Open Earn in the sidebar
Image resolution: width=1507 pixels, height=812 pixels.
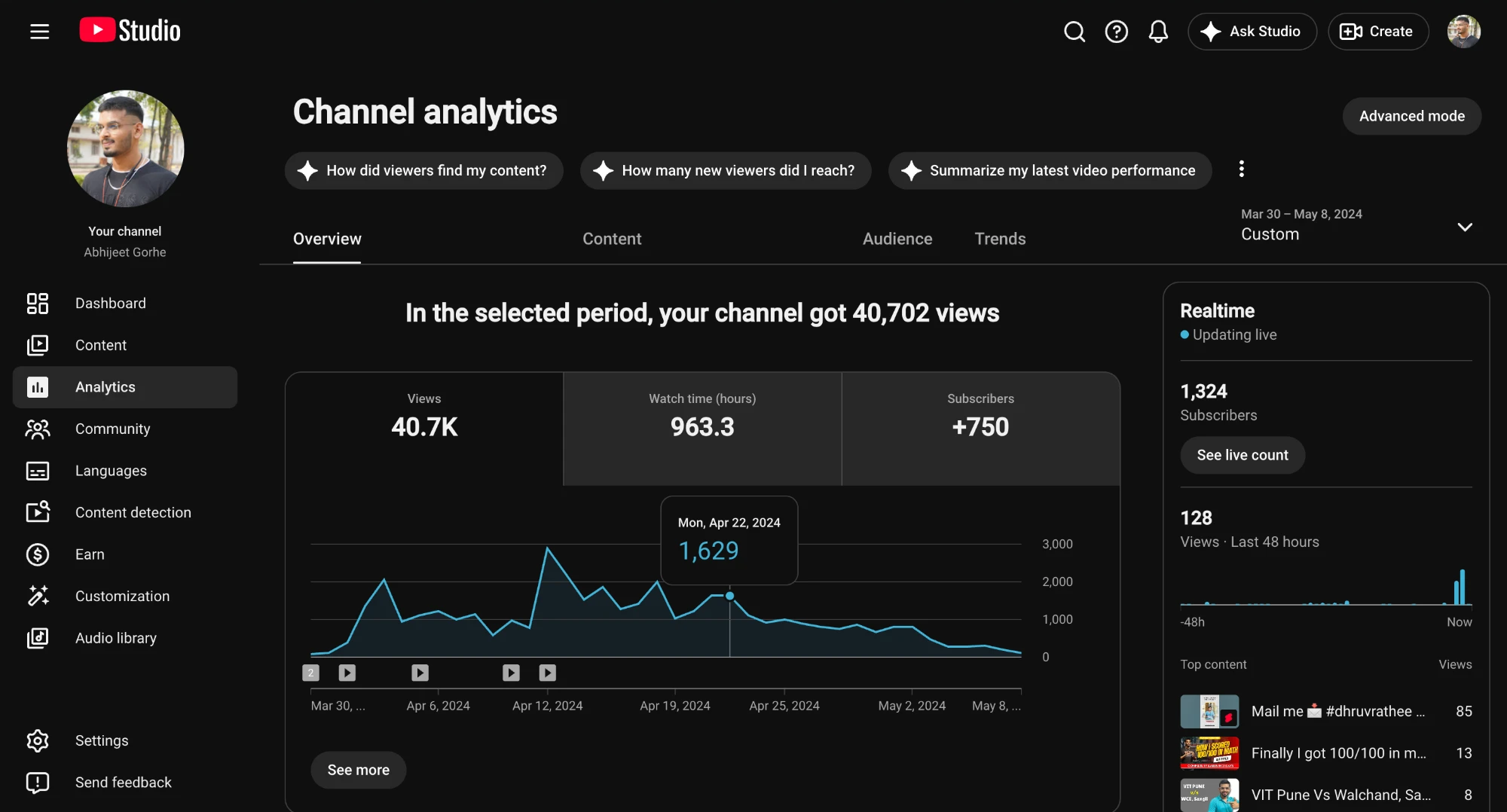click(125, 554)
